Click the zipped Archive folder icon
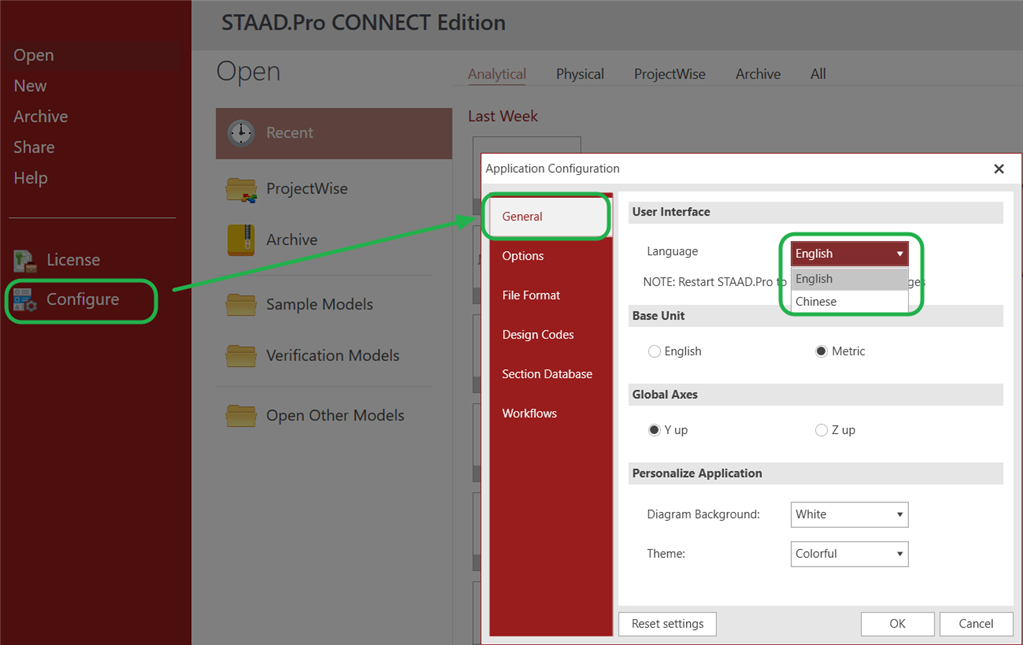Viewport: 1023px width, 645px height. [241, 240]
